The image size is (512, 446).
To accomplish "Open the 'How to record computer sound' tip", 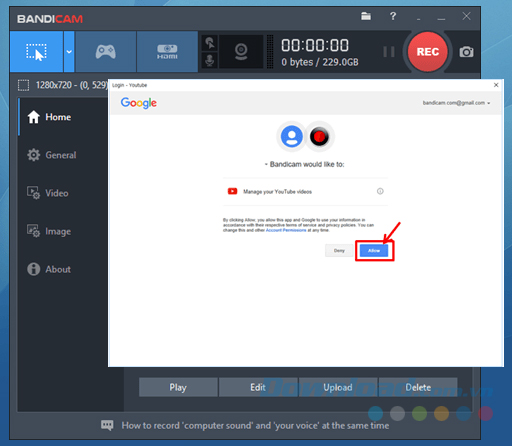I will 255,426.
